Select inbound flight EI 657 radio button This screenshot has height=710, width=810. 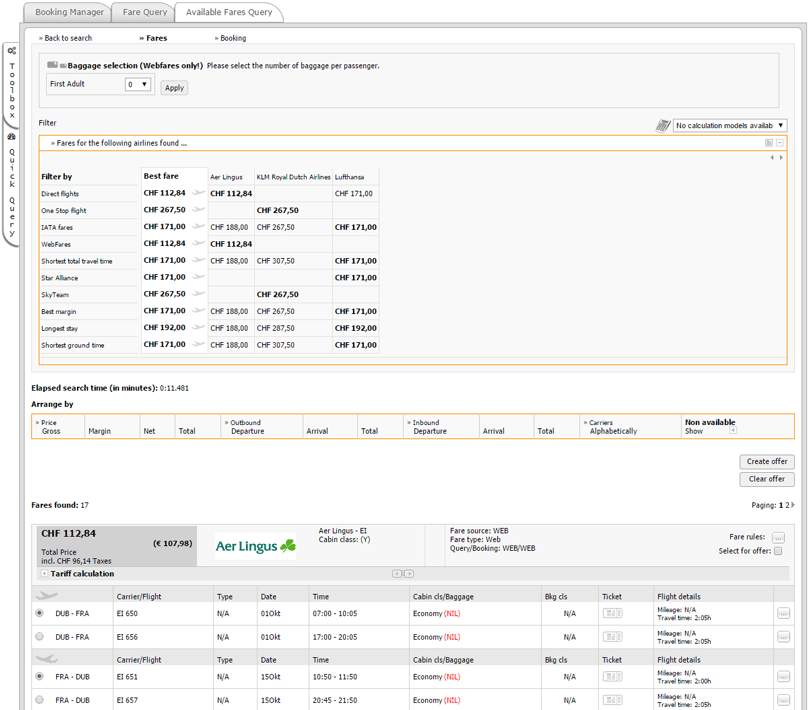[39, 700]
